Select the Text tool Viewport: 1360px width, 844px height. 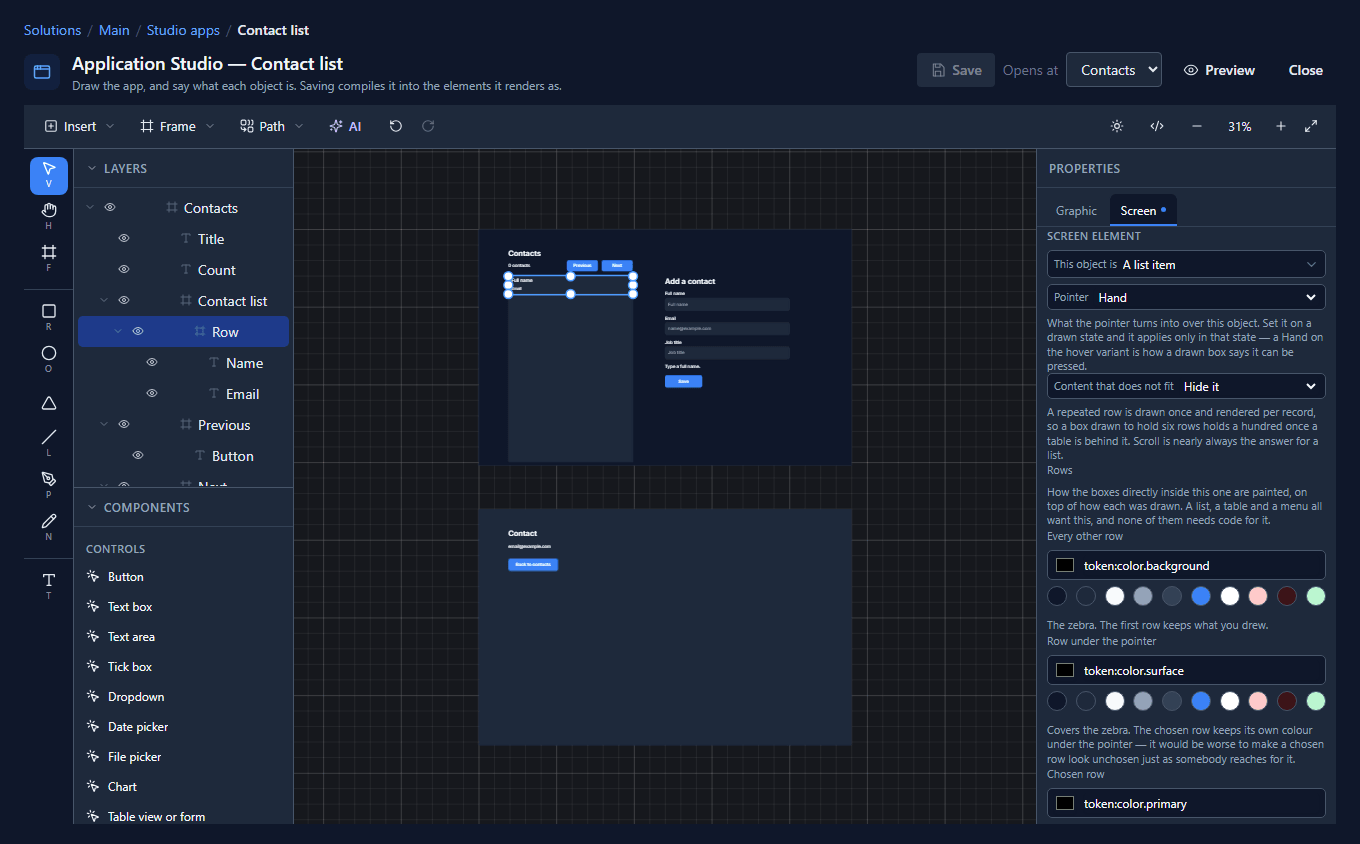(49, 587)
